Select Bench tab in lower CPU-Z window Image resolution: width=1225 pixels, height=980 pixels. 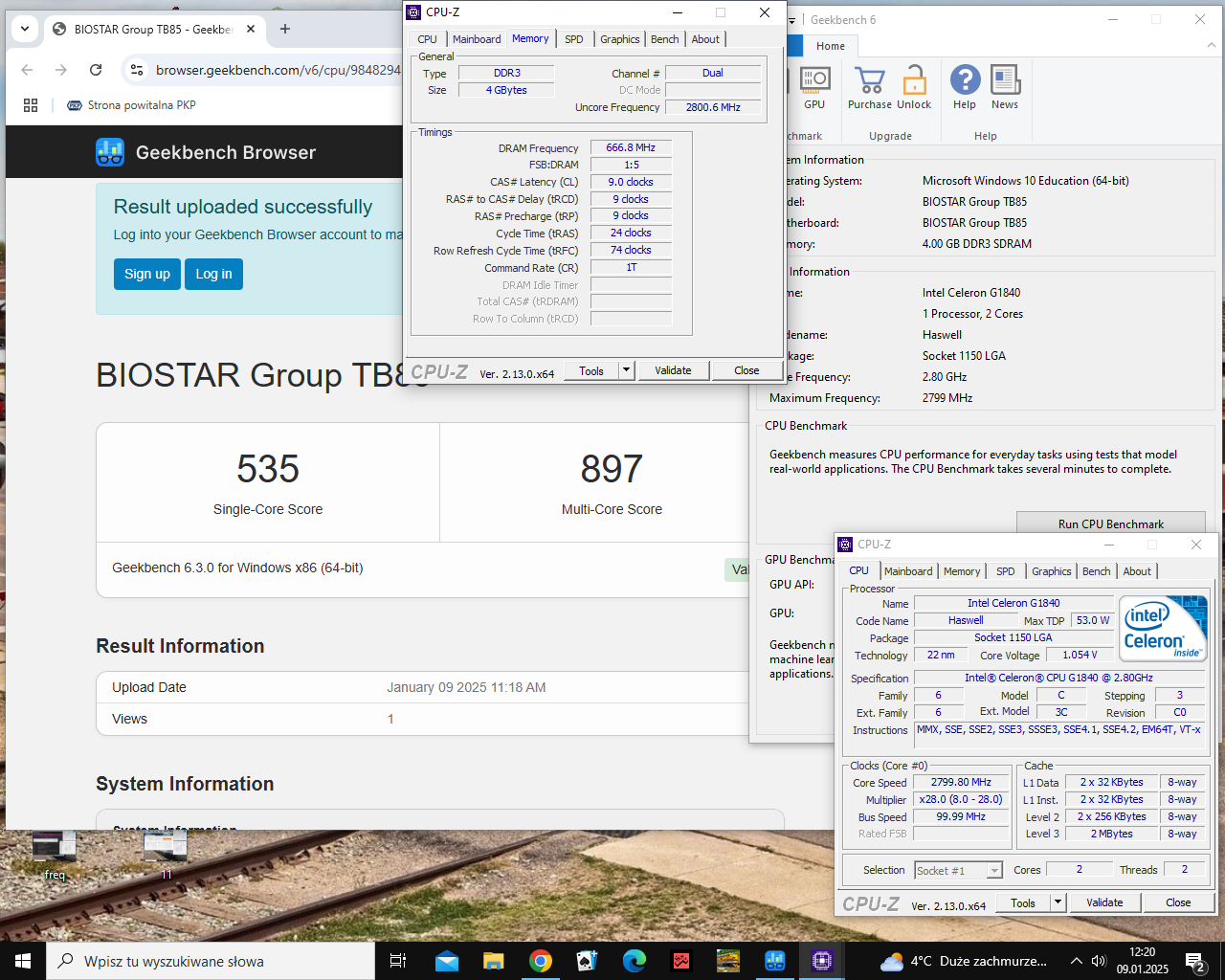point(1097,571)
